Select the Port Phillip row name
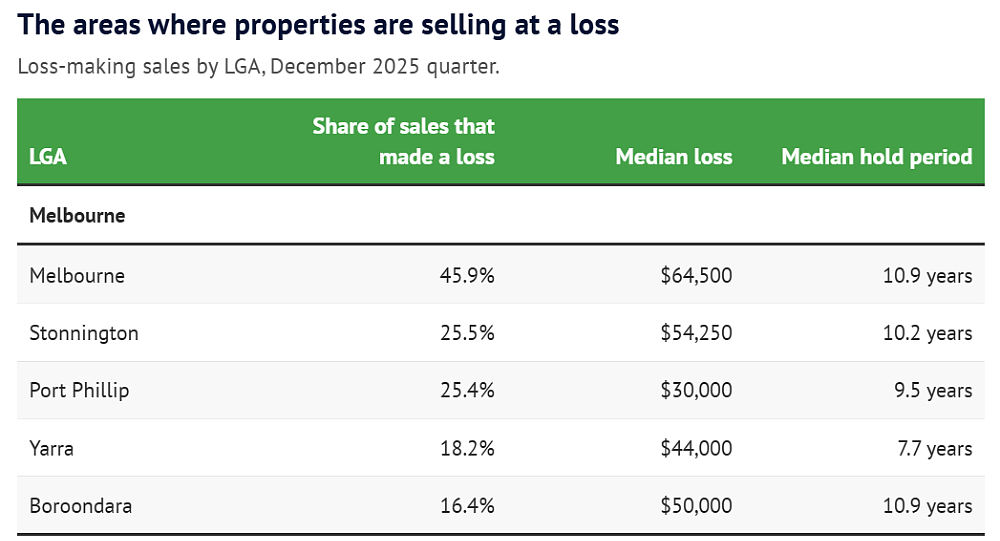This screenshot has height=541, width=1000. [x=79, y=390]
